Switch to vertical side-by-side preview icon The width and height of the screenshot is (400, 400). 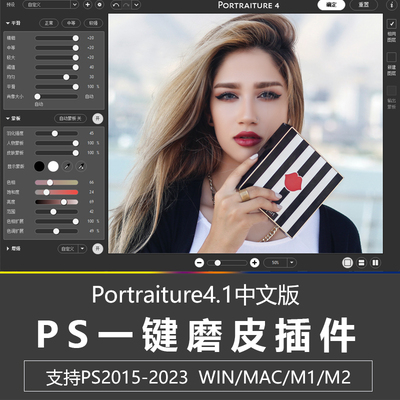click(x=375, y=263)
